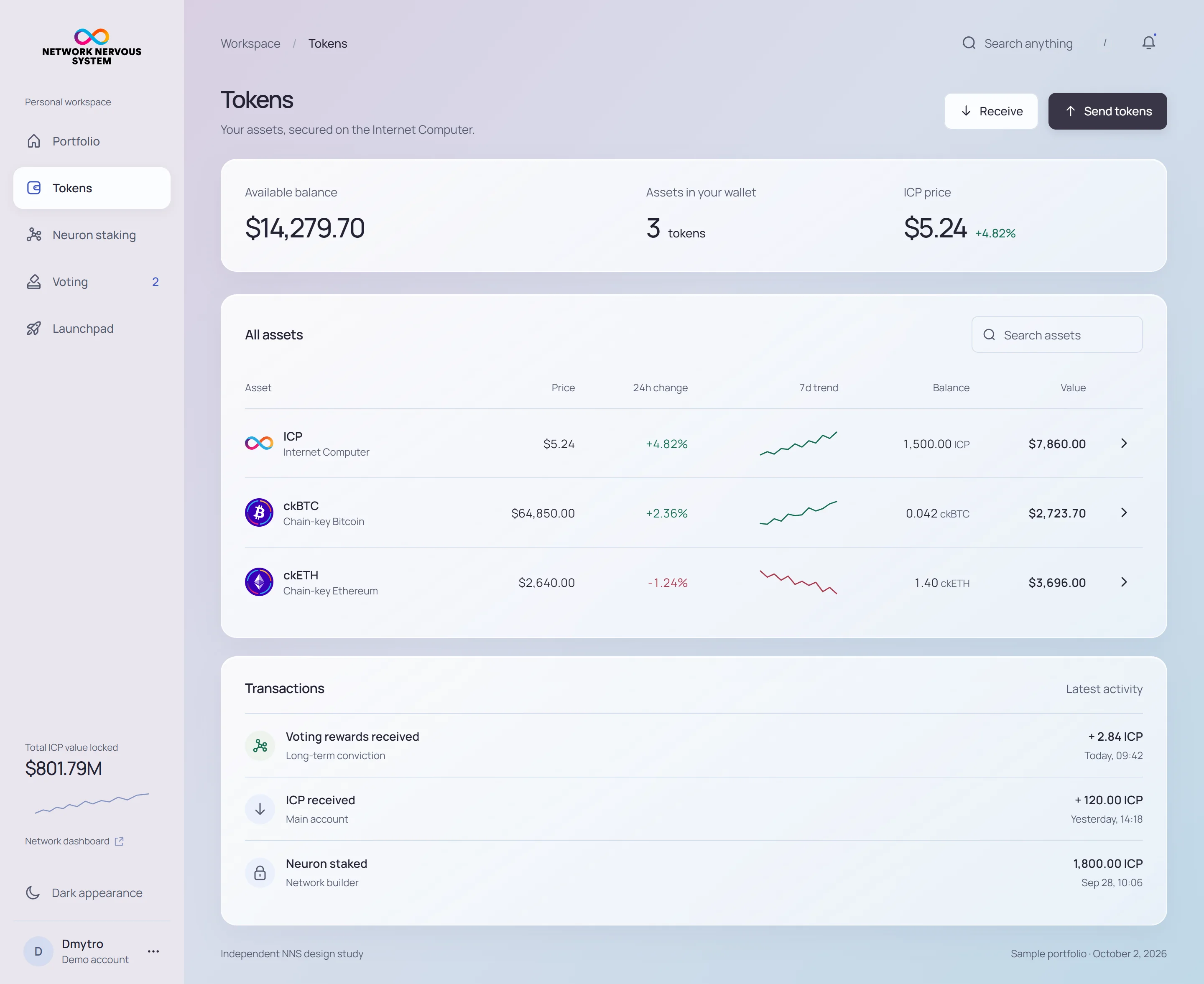The image size is (1204, 984).
Task: Navigate to Launchpad
Action: [x=92, y=329]
